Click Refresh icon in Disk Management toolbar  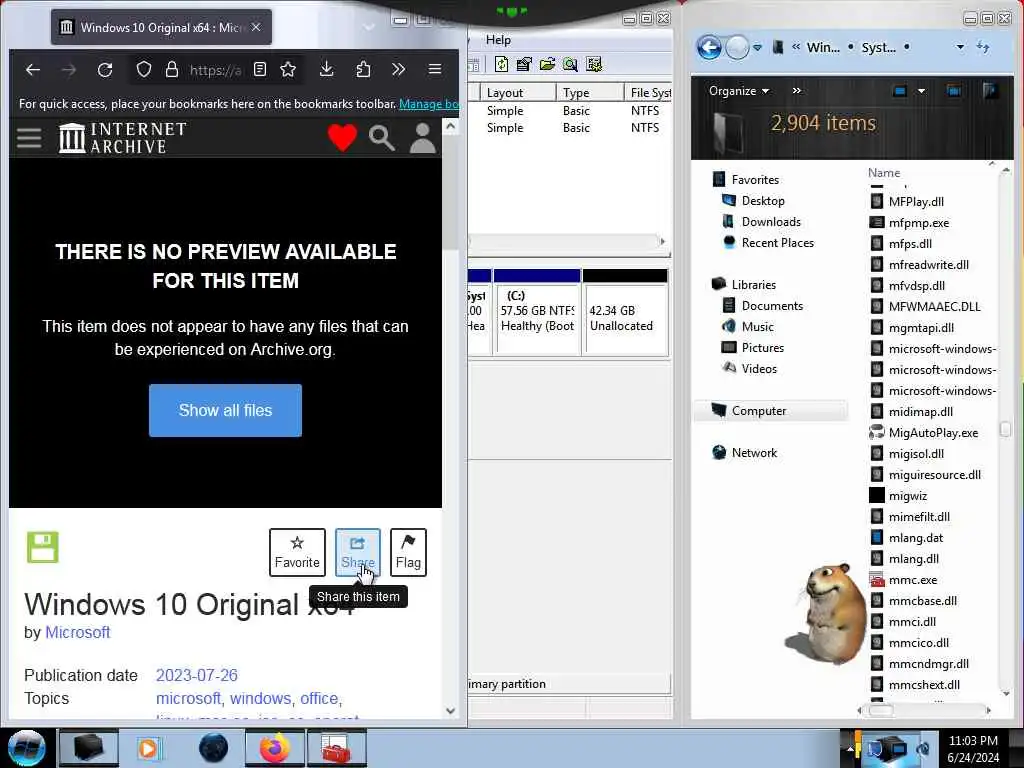point(501,64)
